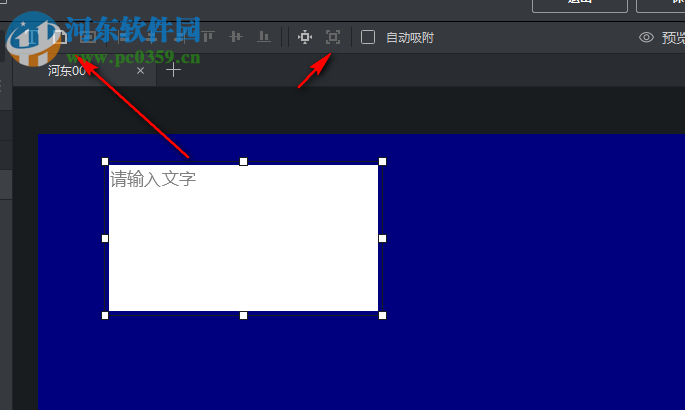
Task: Click the 自动吸附 label
Action: tap(410, 38)
